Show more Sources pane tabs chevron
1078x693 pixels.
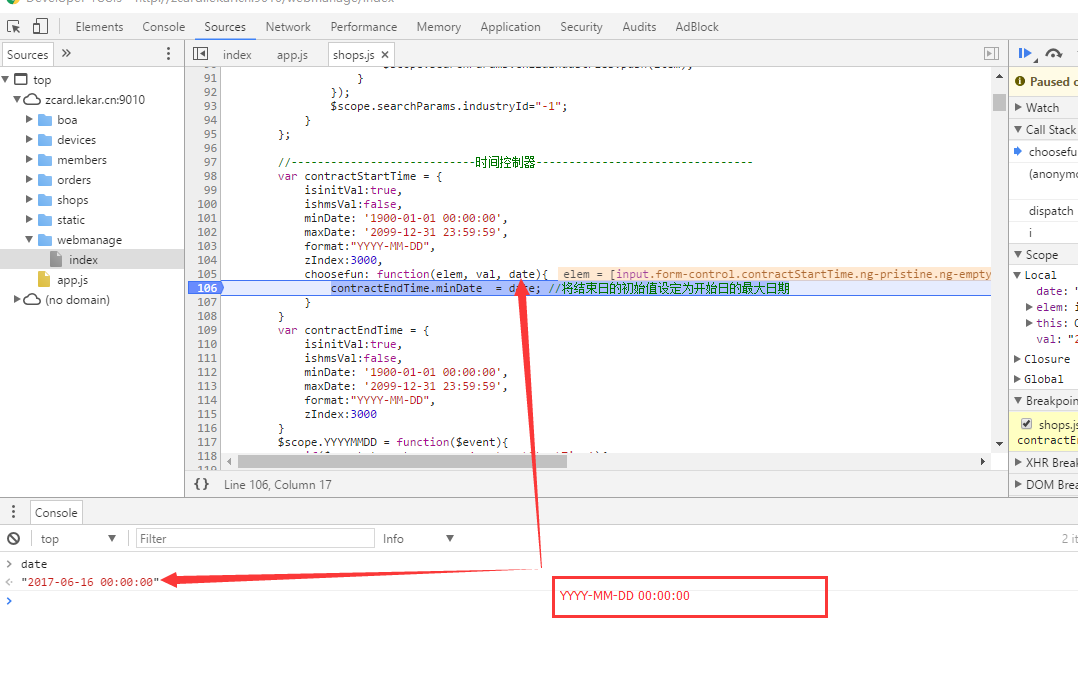coord(66,54)
